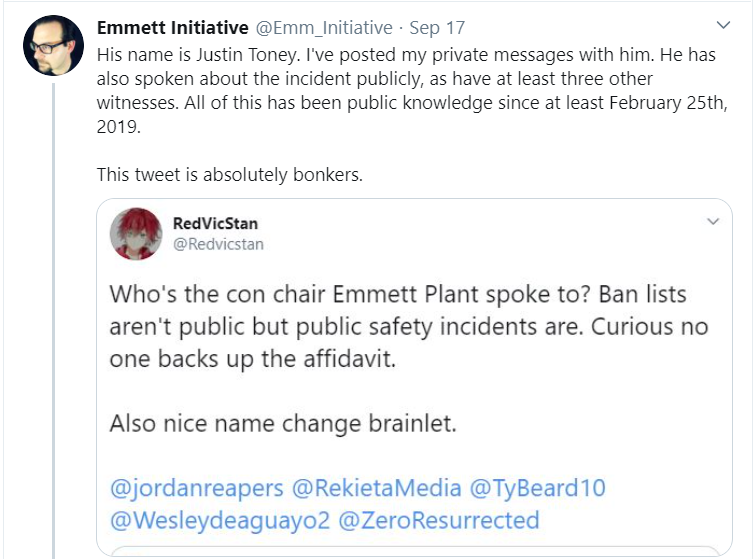Open Emmett Initiative's profile avatar
Image resolution: width=755 pixels, height=559 pixels.
coord(53,46)
